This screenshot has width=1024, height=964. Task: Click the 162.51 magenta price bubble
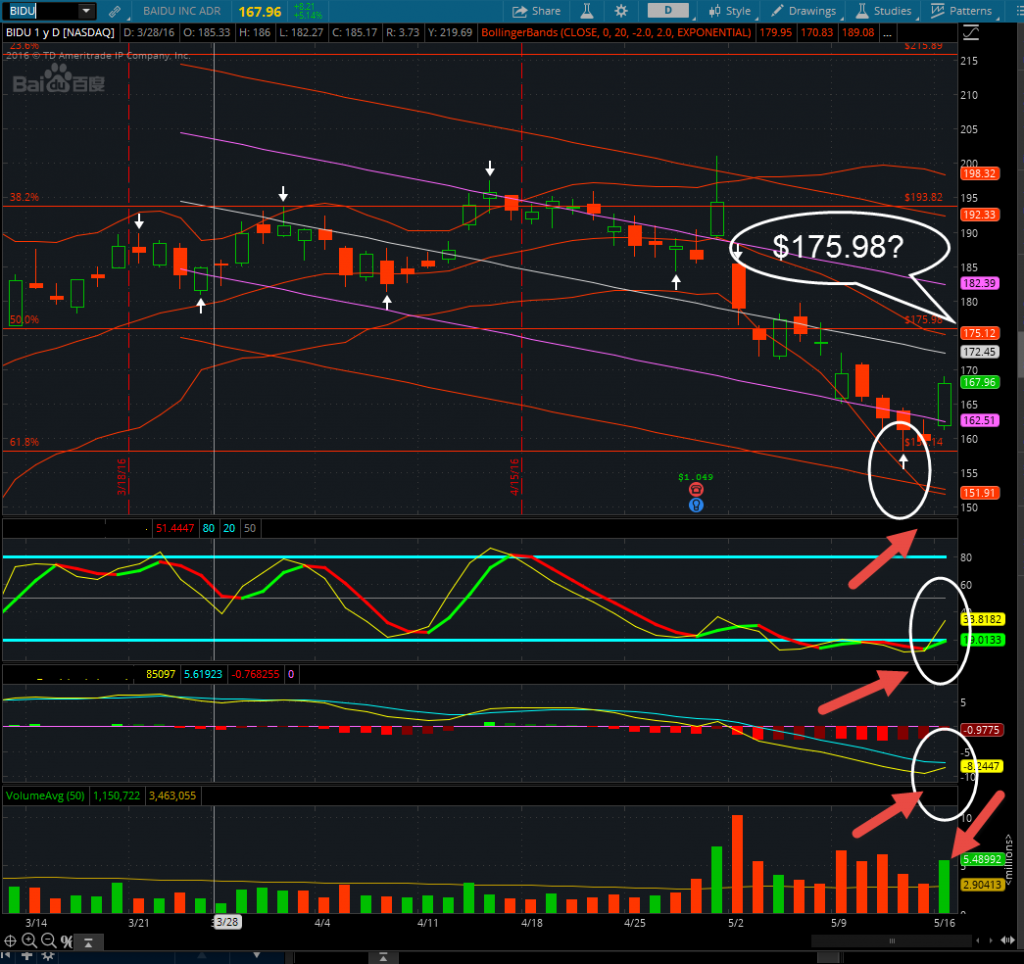click(x=980, y=420)
